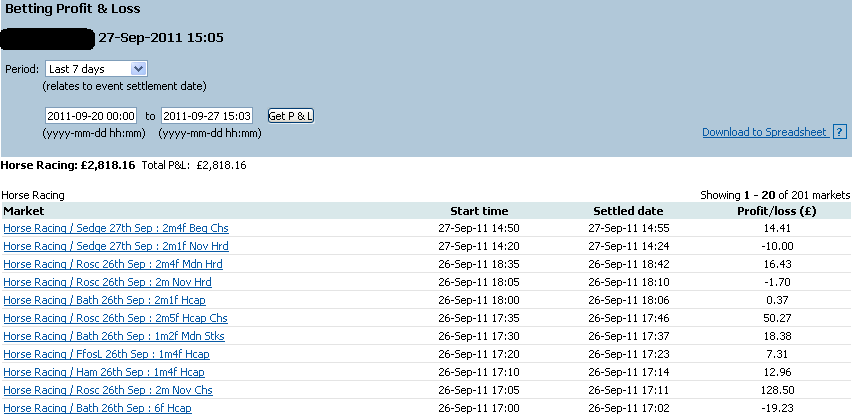Open Rosc 26th Sep 2m5f Hcap Chs market

click(x=115, y=318)
